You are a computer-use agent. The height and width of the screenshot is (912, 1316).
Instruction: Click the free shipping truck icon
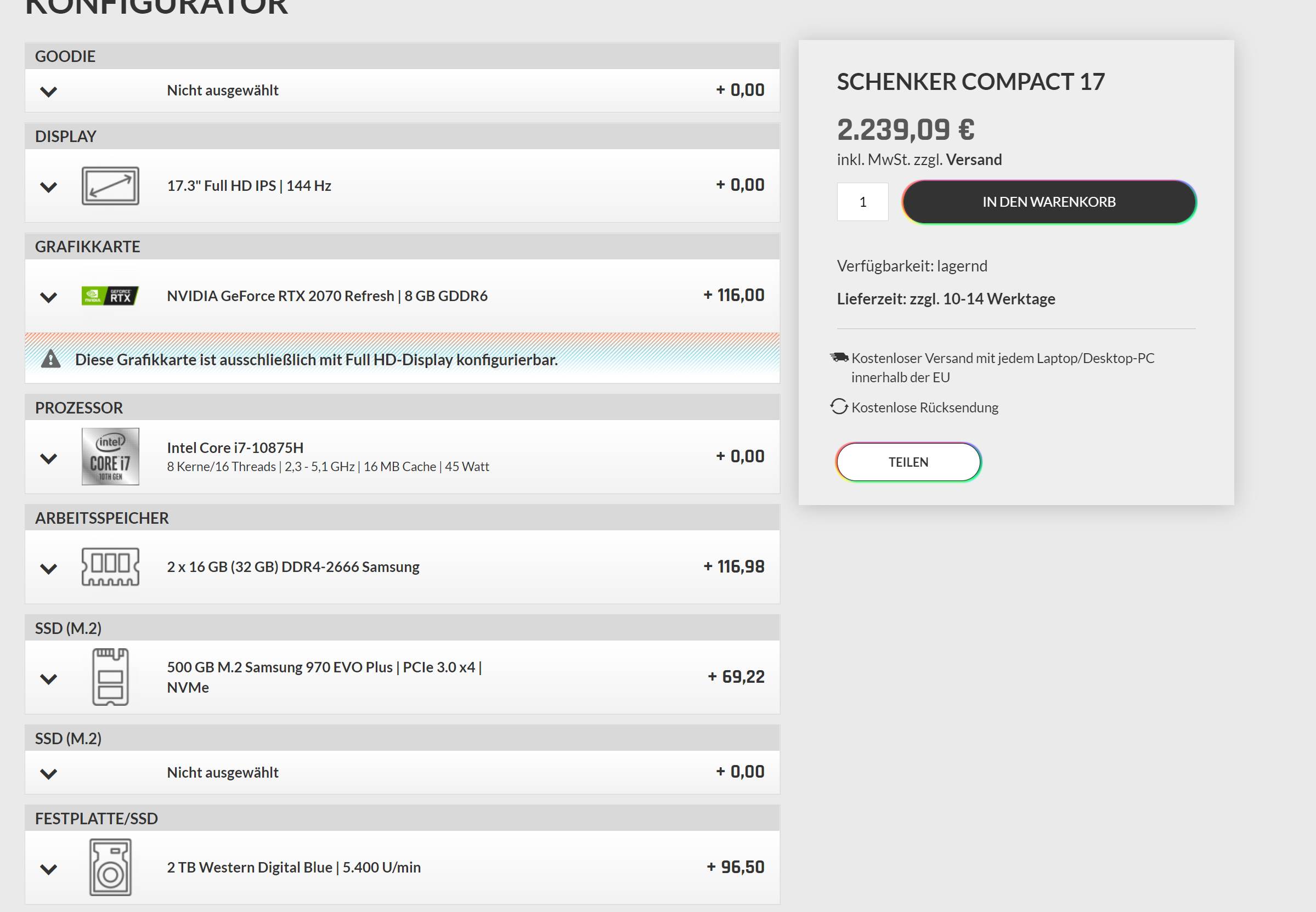[839, 358]
